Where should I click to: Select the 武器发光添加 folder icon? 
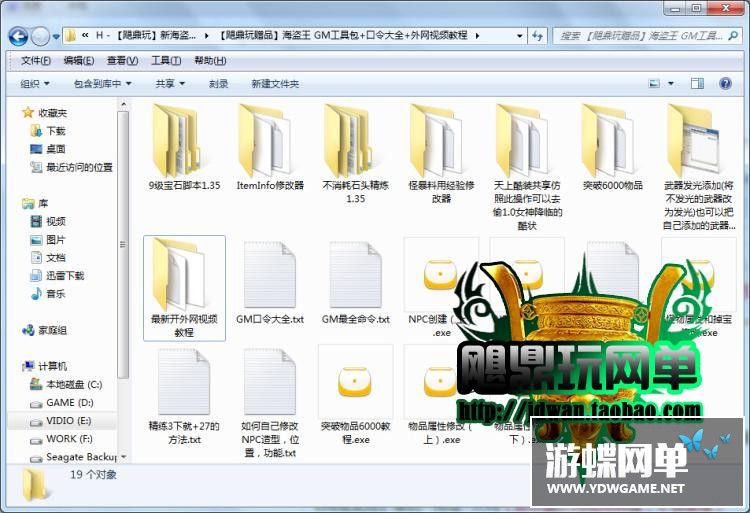point(693,141)
